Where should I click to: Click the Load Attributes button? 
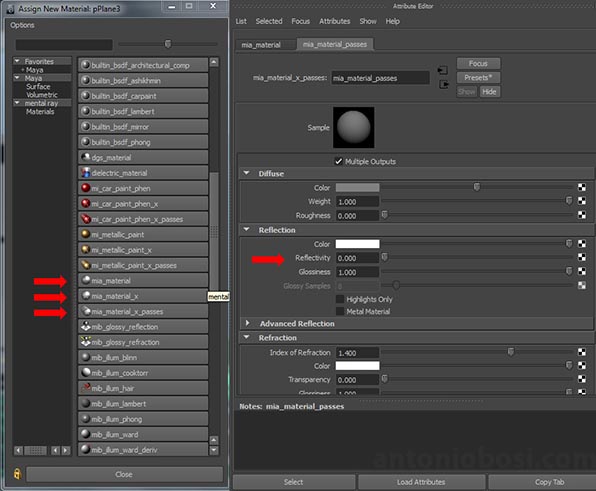tap(421, 482)
